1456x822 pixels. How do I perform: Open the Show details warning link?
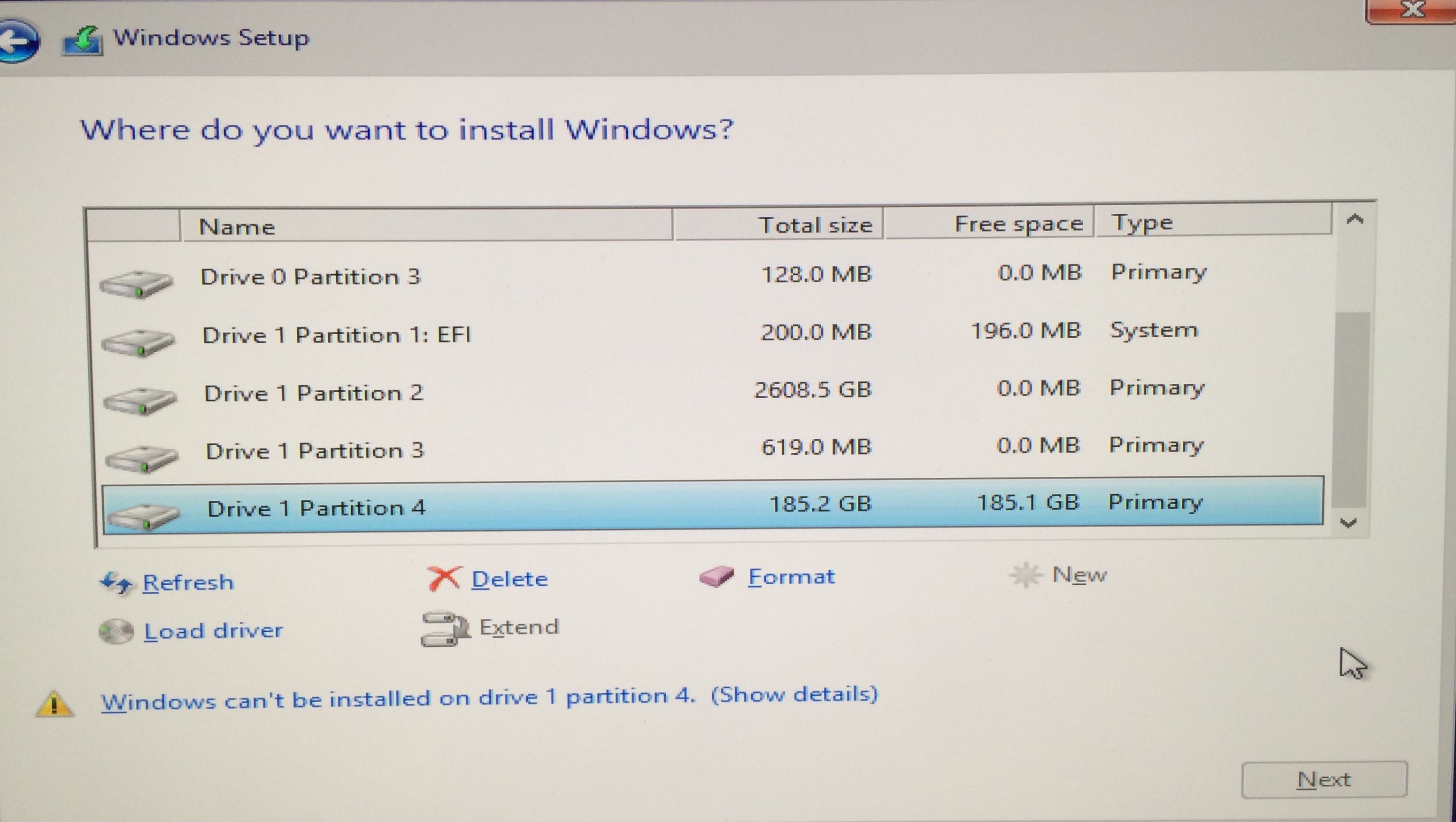click(794, 694)
